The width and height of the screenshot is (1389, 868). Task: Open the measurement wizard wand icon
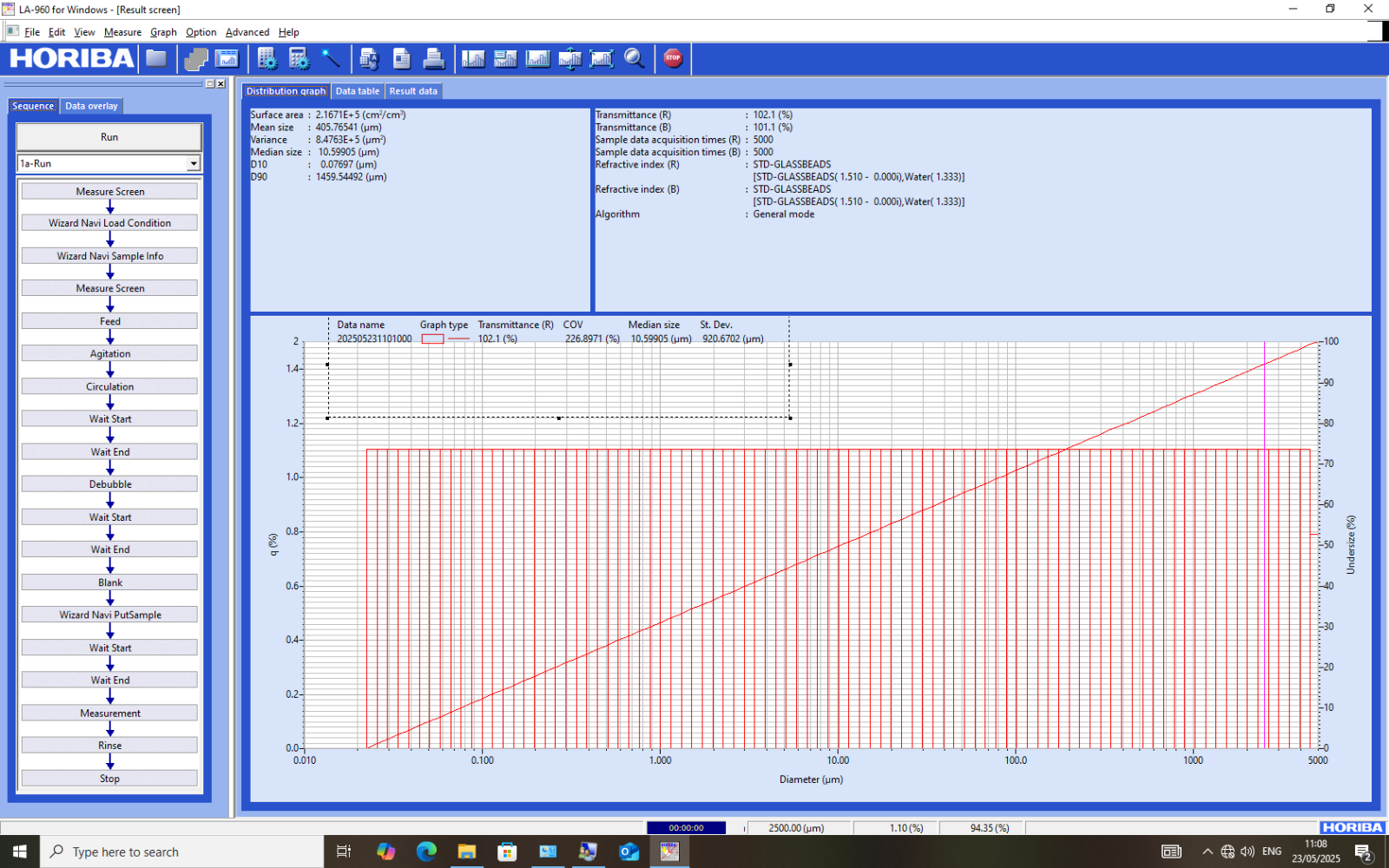331,58
